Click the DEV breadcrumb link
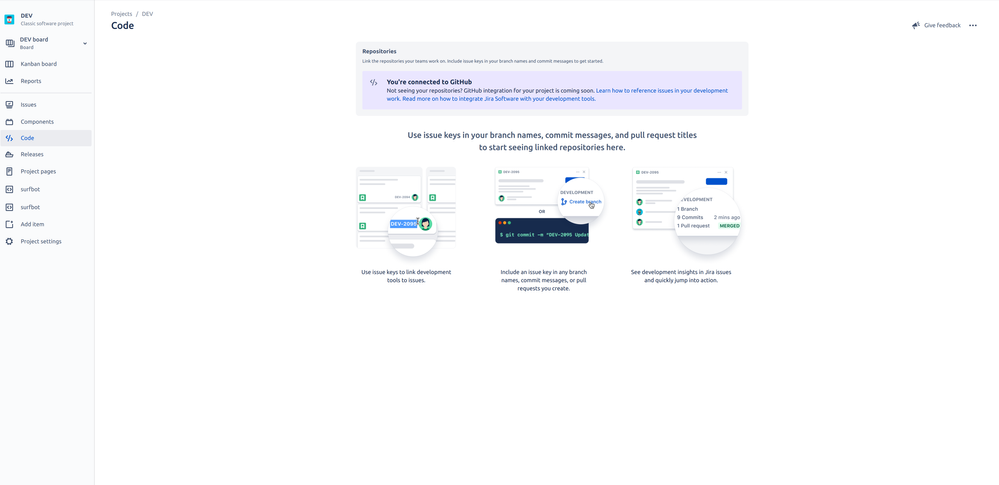 pos(147,13)
